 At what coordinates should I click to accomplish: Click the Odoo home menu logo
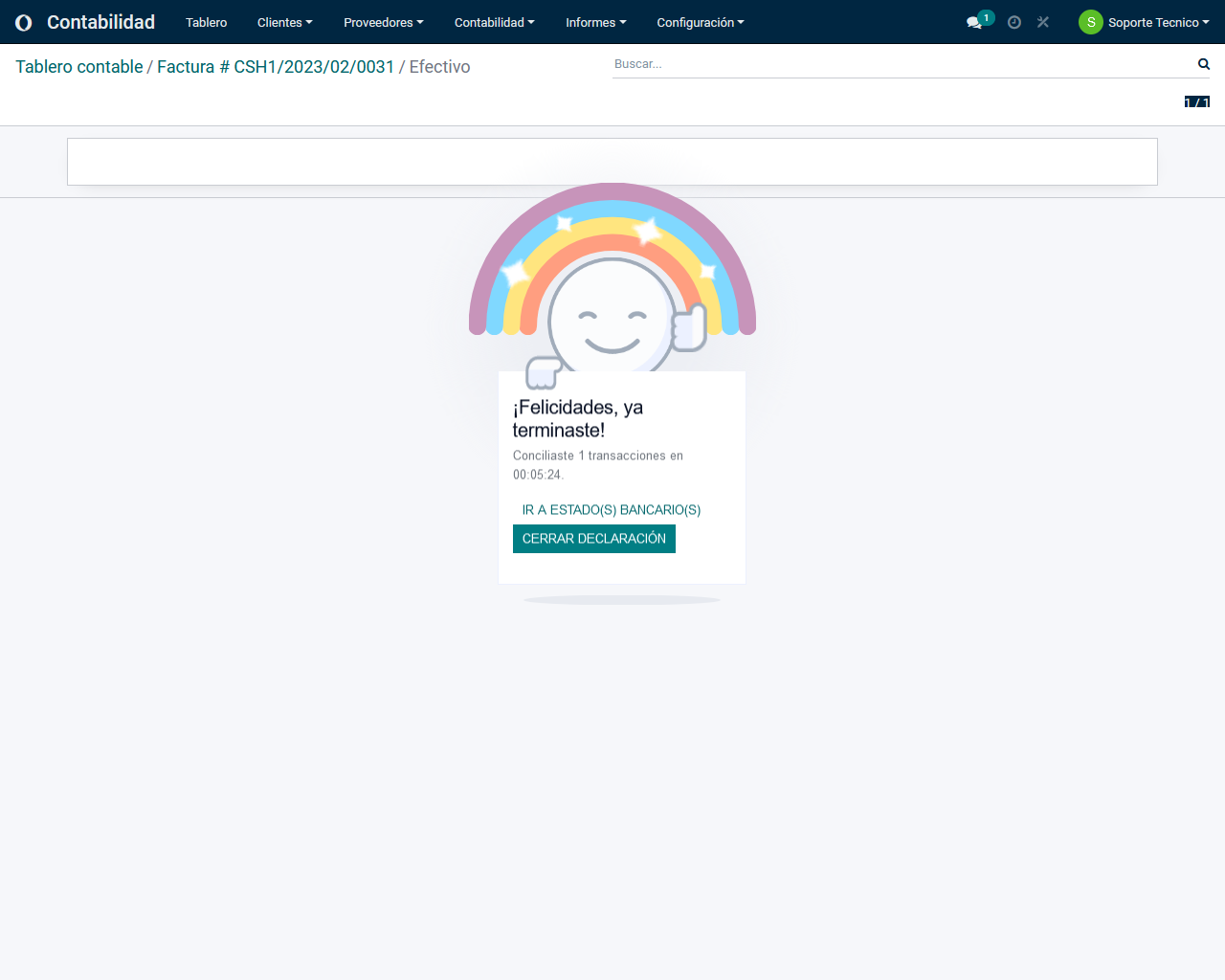(x=24, y=22)
